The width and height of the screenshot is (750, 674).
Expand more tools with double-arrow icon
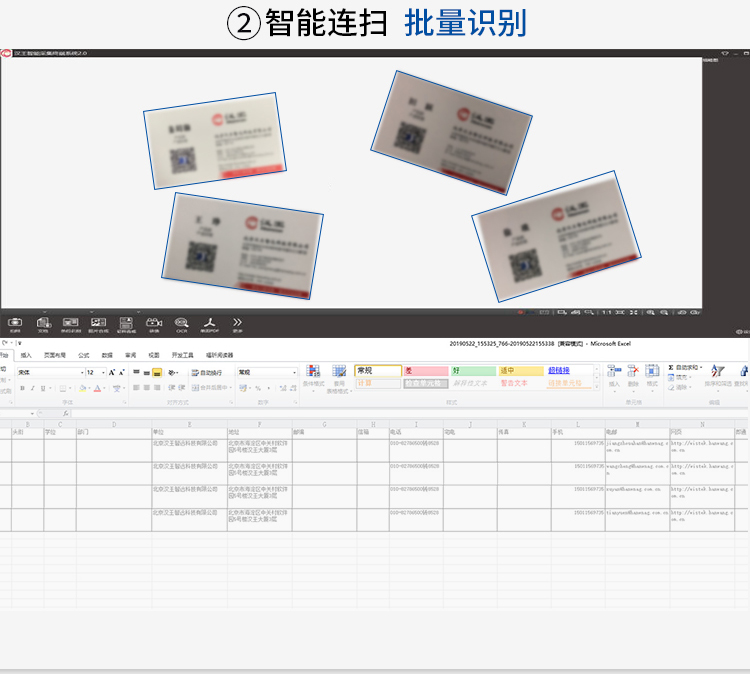(237, 324)
